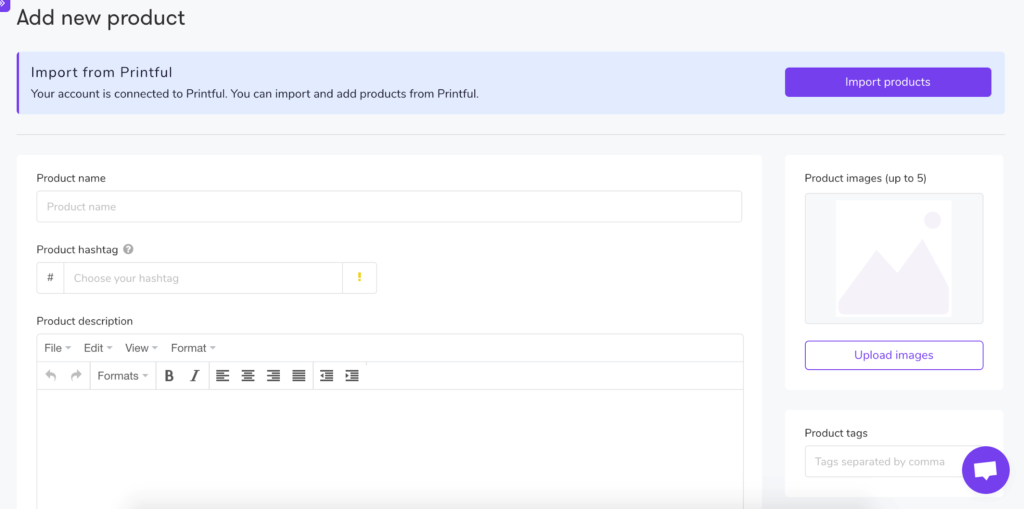Click the Import products button
The width and height of the screenshot is (1024, 509).
(887, 82)
